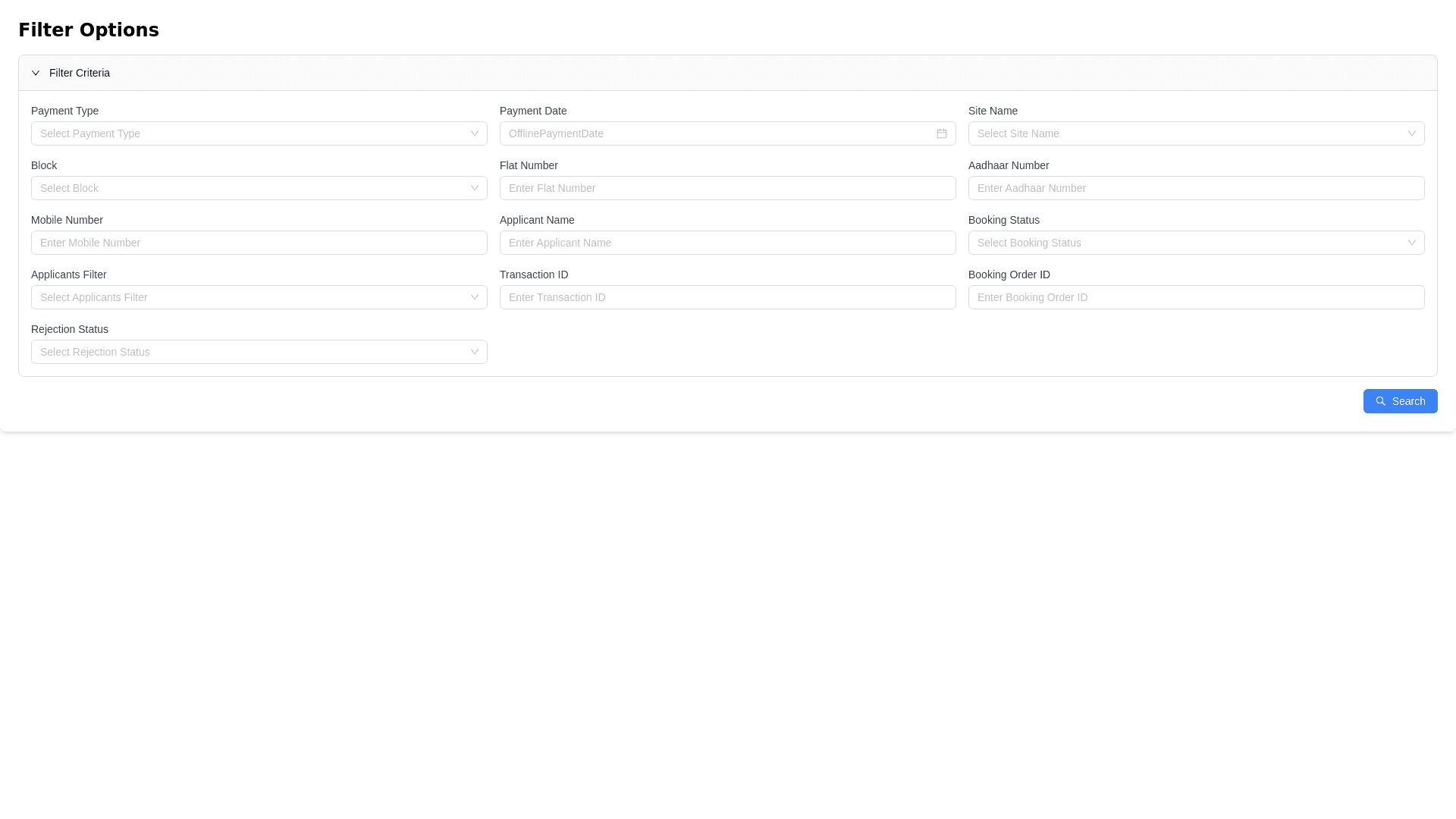Open the Select Payment Type dropdown
Screen dimensions: 1456x819
[x=250, y=133]
